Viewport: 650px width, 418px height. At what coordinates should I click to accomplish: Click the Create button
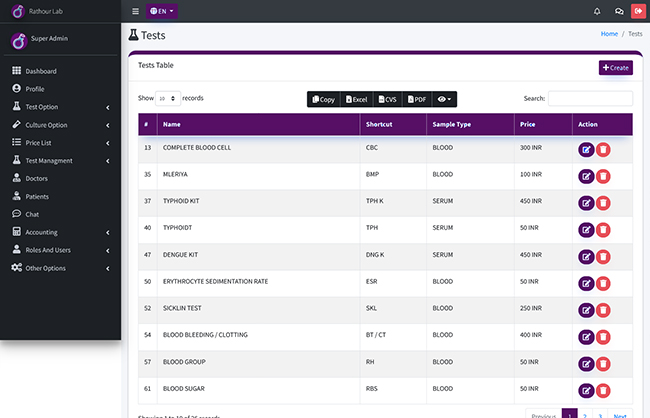coord(616,68)
